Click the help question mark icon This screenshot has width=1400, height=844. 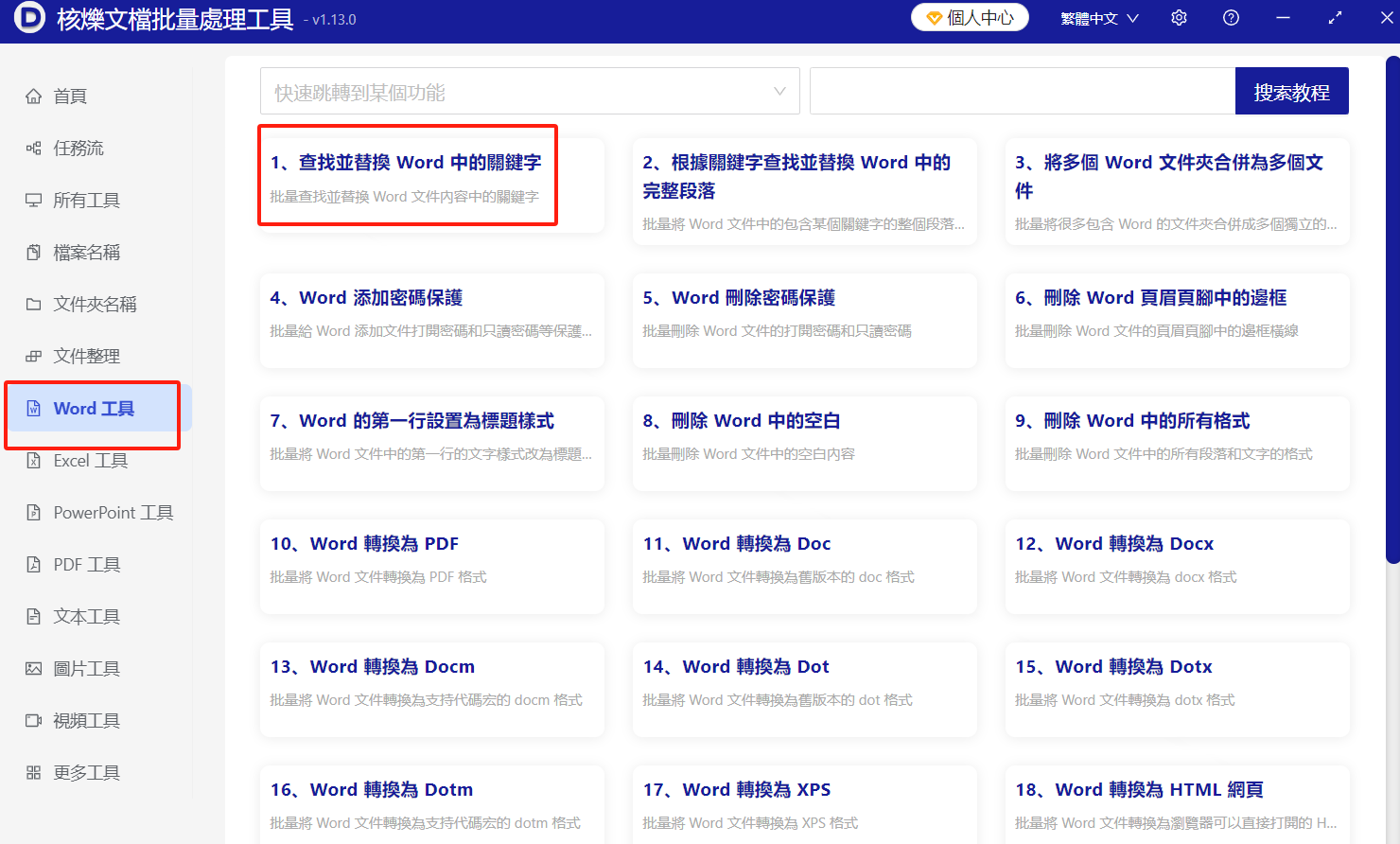click(x=1231, y=17)
